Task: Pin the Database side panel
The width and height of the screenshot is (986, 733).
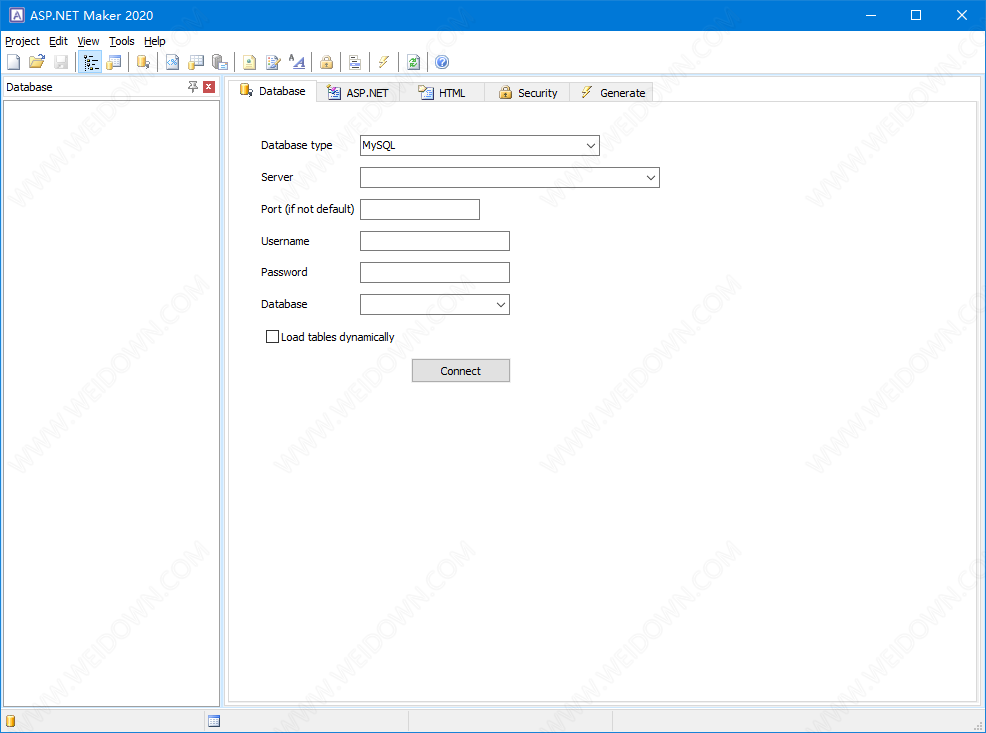Action: point(193,87)
